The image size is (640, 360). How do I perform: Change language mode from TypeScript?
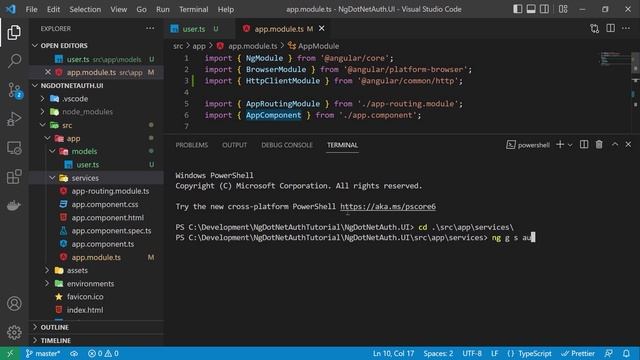534,353
